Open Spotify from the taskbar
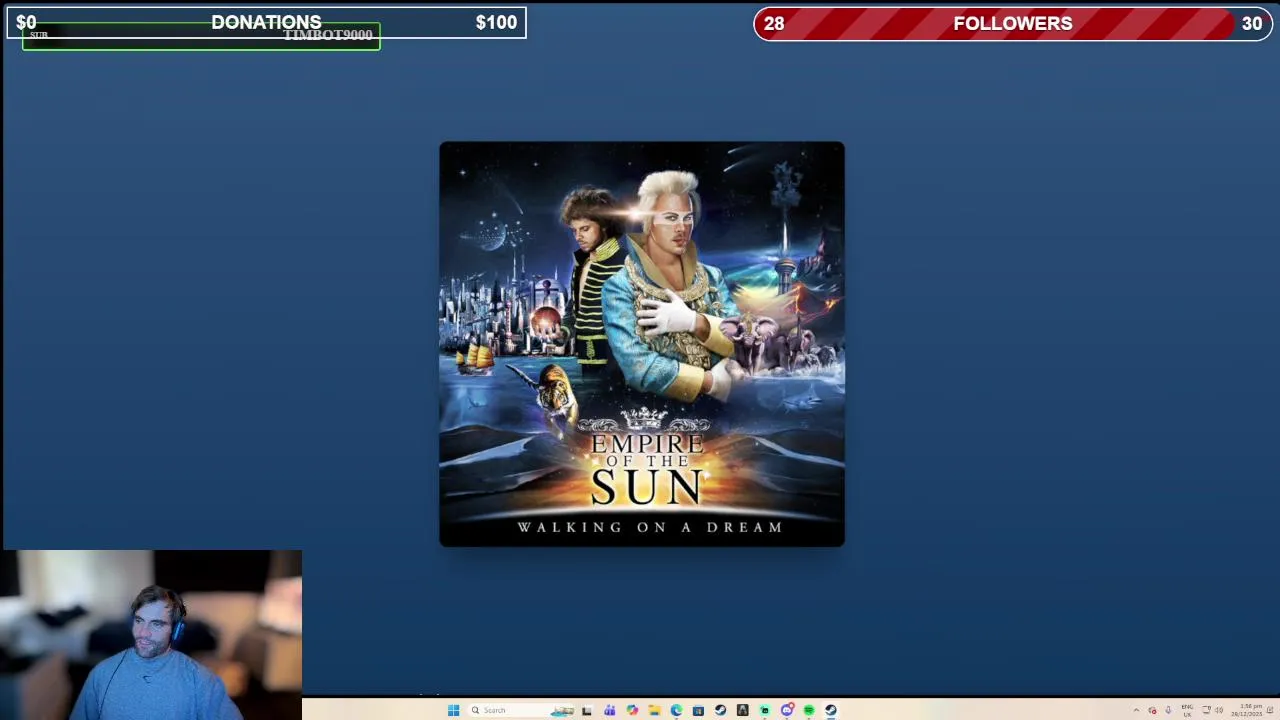 809,710
